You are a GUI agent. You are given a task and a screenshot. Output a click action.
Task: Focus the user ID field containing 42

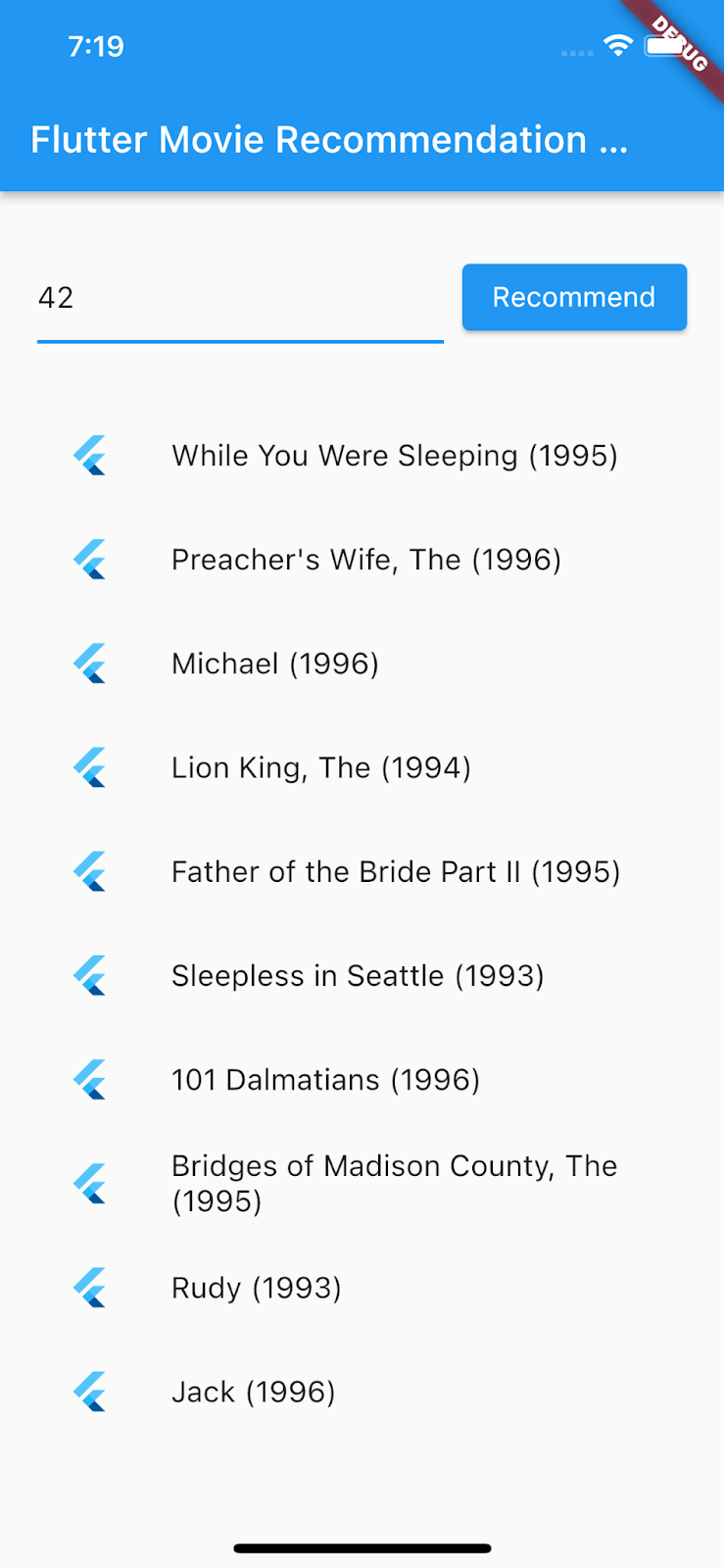(240, 298)
